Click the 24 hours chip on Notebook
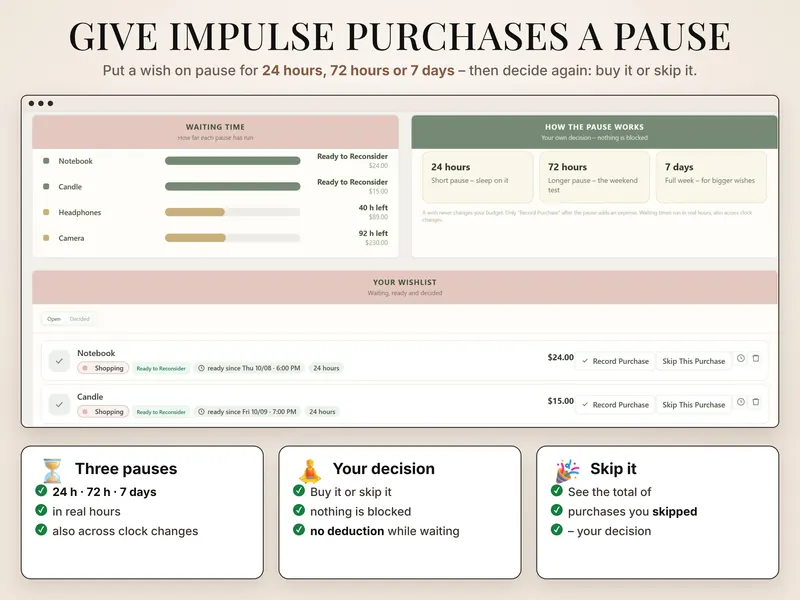This screenshot has height=600, width=800. pos(326,368)
